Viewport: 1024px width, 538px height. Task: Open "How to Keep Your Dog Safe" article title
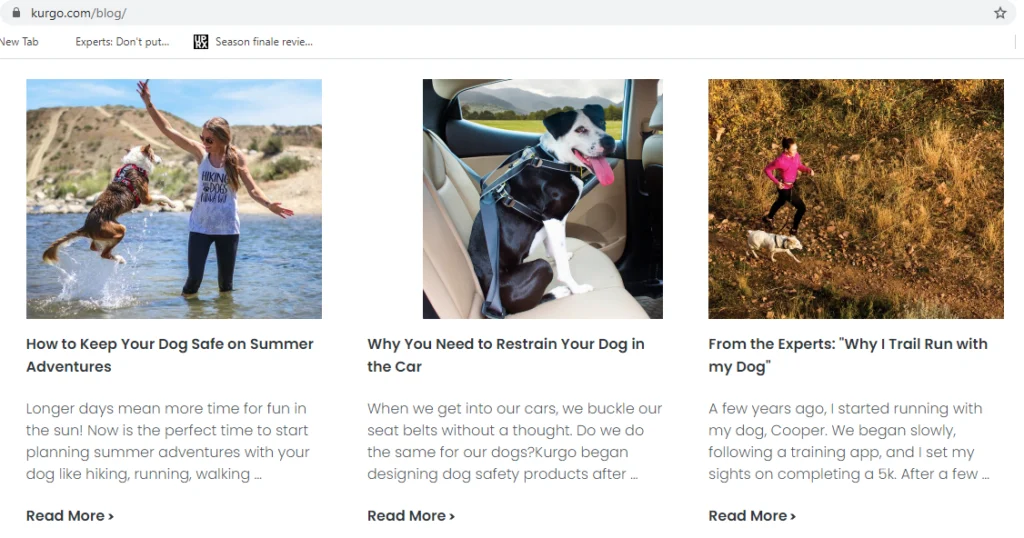point(170,355)
